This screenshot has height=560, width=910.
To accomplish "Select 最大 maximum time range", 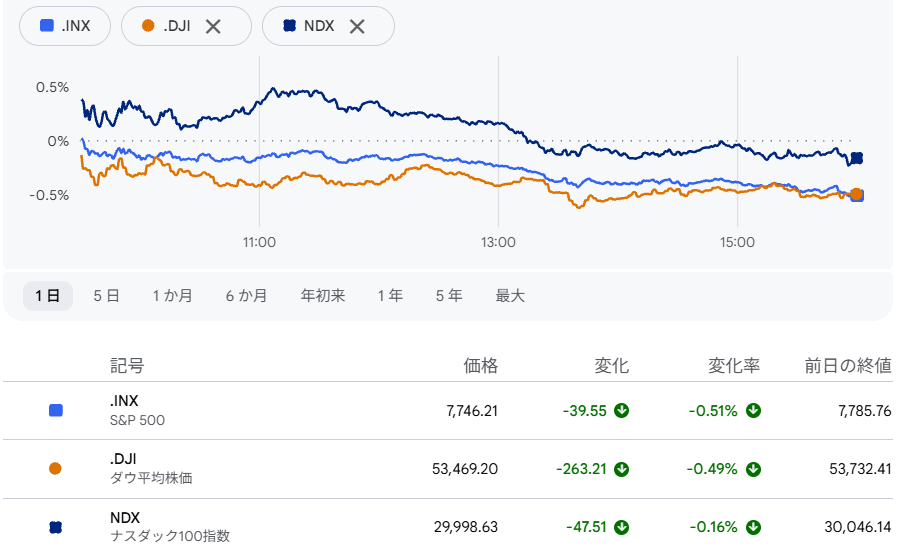I will coord(510,296).
